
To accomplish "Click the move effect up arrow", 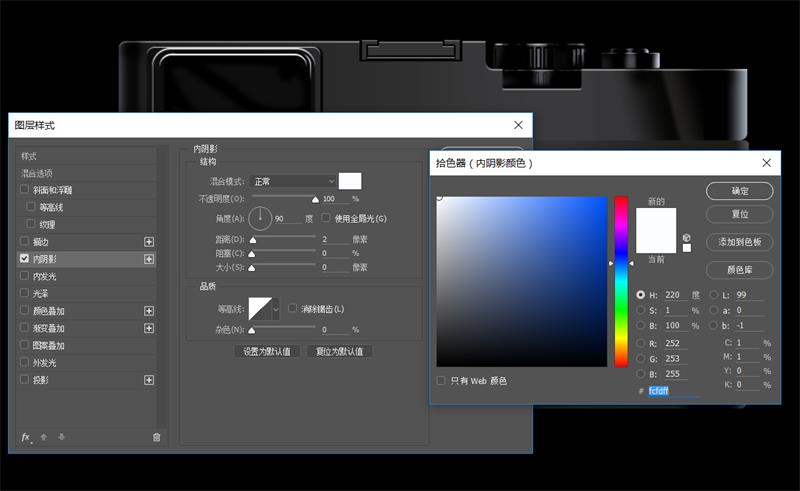I will 44,437.
